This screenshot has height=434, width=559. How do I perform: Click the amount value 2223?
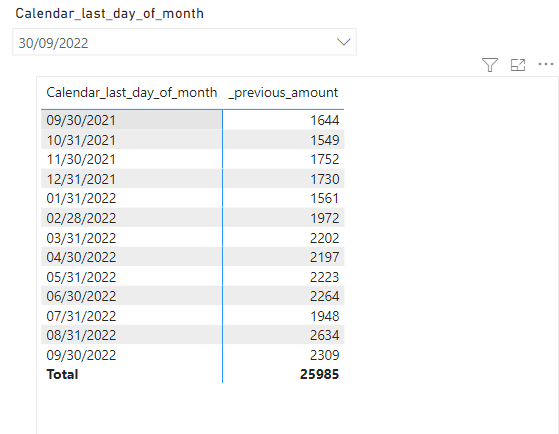click(x=324, y=277)
